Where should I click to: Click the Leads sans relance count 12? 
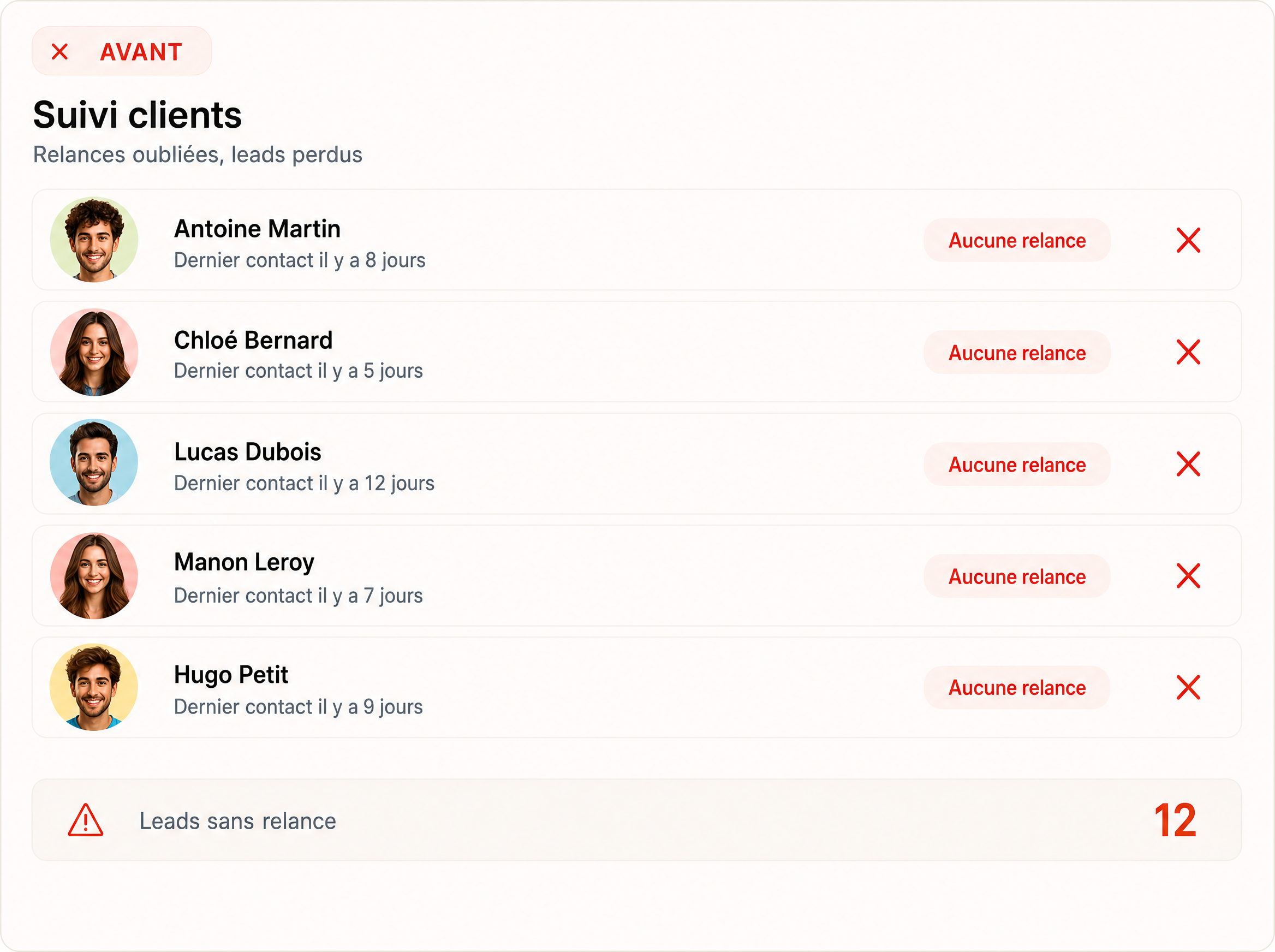pos(1175,820)
